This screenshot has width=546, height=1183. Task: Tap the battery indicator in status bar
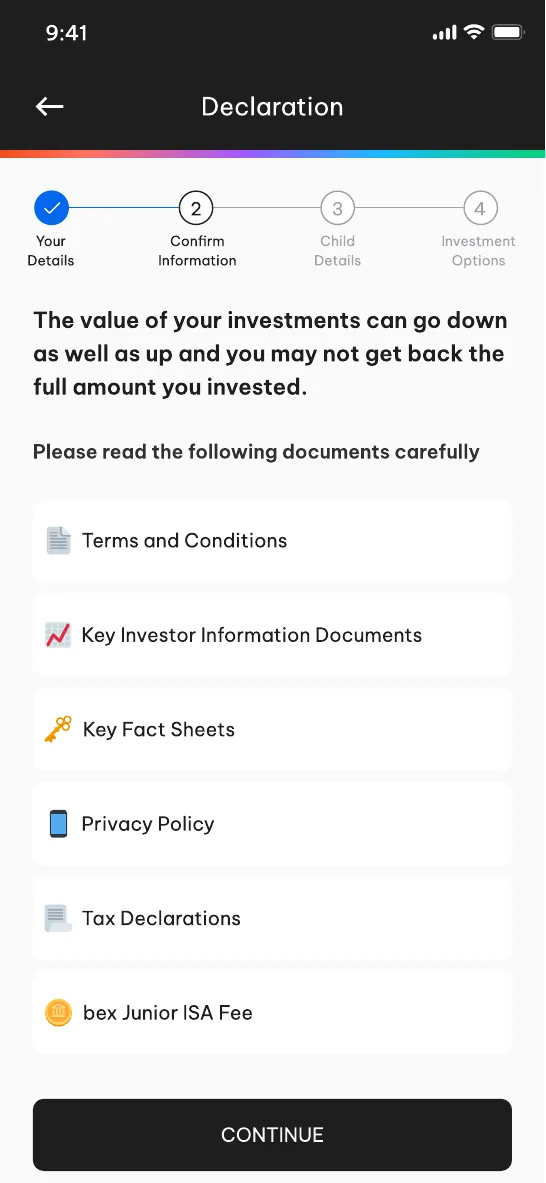click(x=508, y=32)
